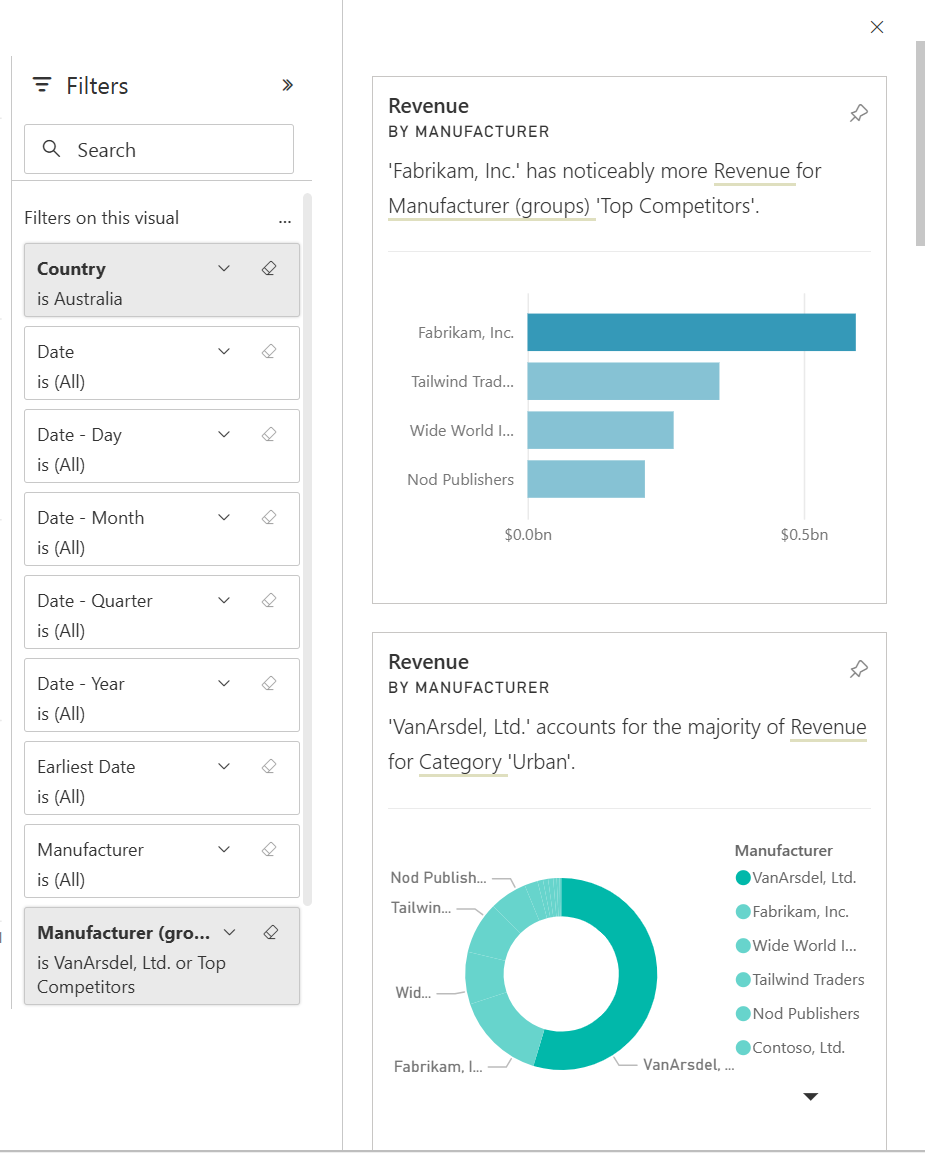Expand the Country filter card
925x1153 pixels.
[224, 269]
